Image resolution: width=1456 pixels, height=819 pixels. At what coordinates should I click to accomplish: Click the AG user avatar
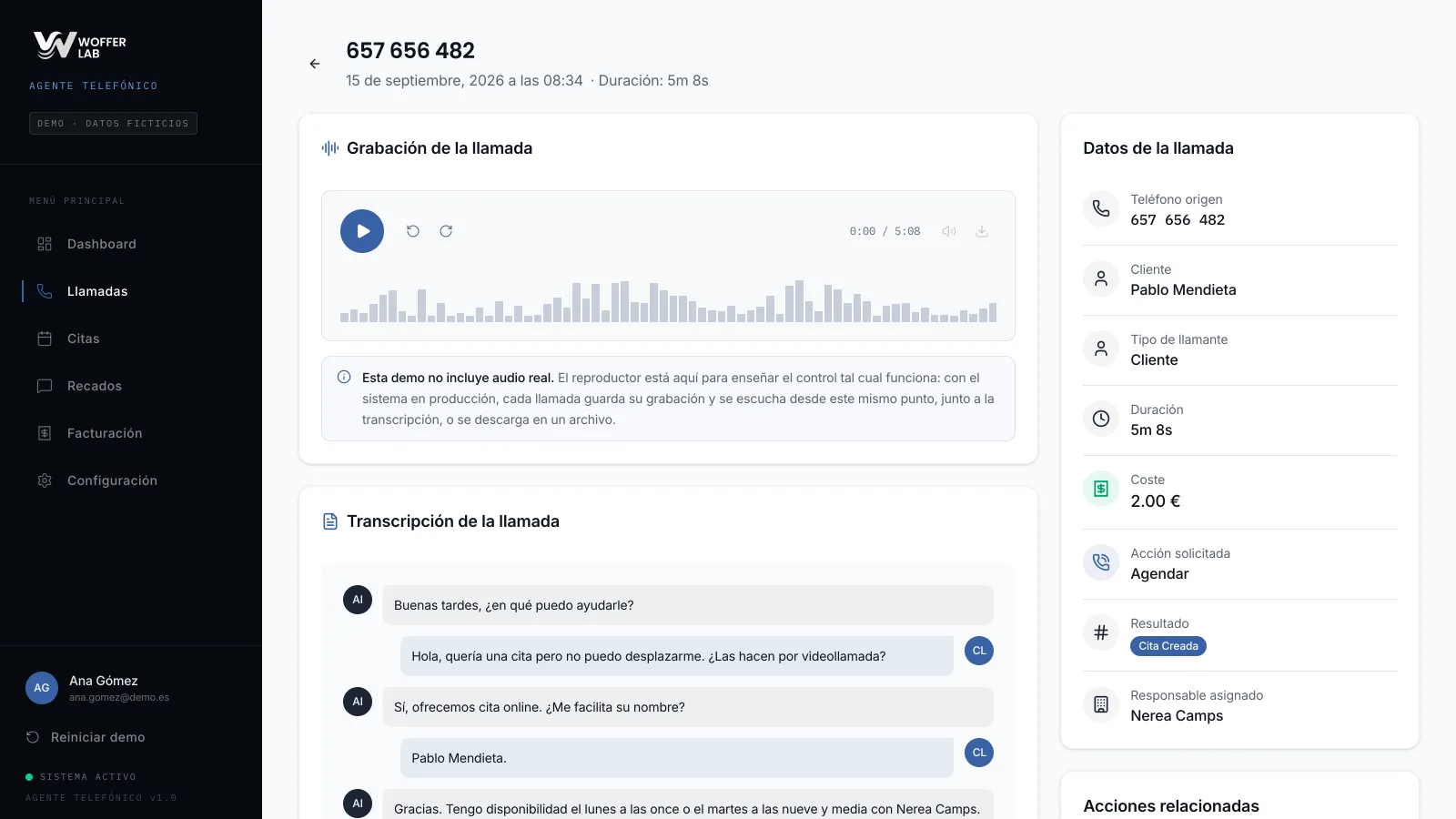pos(42,688)
